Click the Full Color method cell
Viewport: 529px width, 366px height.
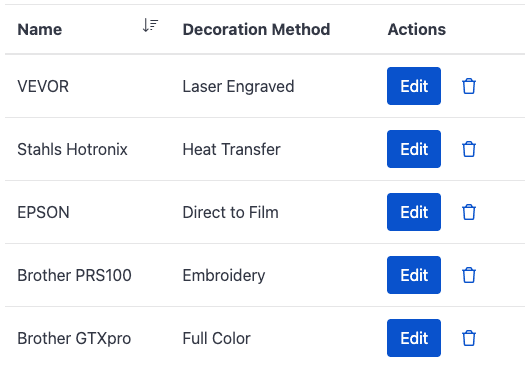[x=217, y=338]
